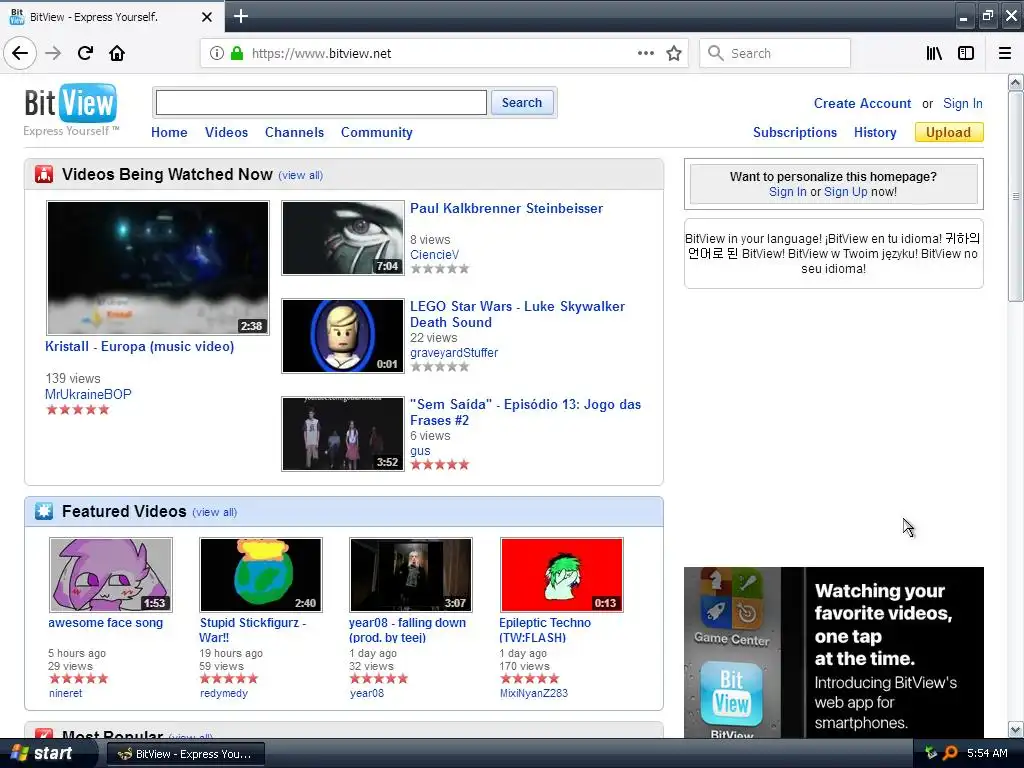Viewport: 1024px width, 768px height.
Task: Click the green padlock security icon
Action: [237, 53]
